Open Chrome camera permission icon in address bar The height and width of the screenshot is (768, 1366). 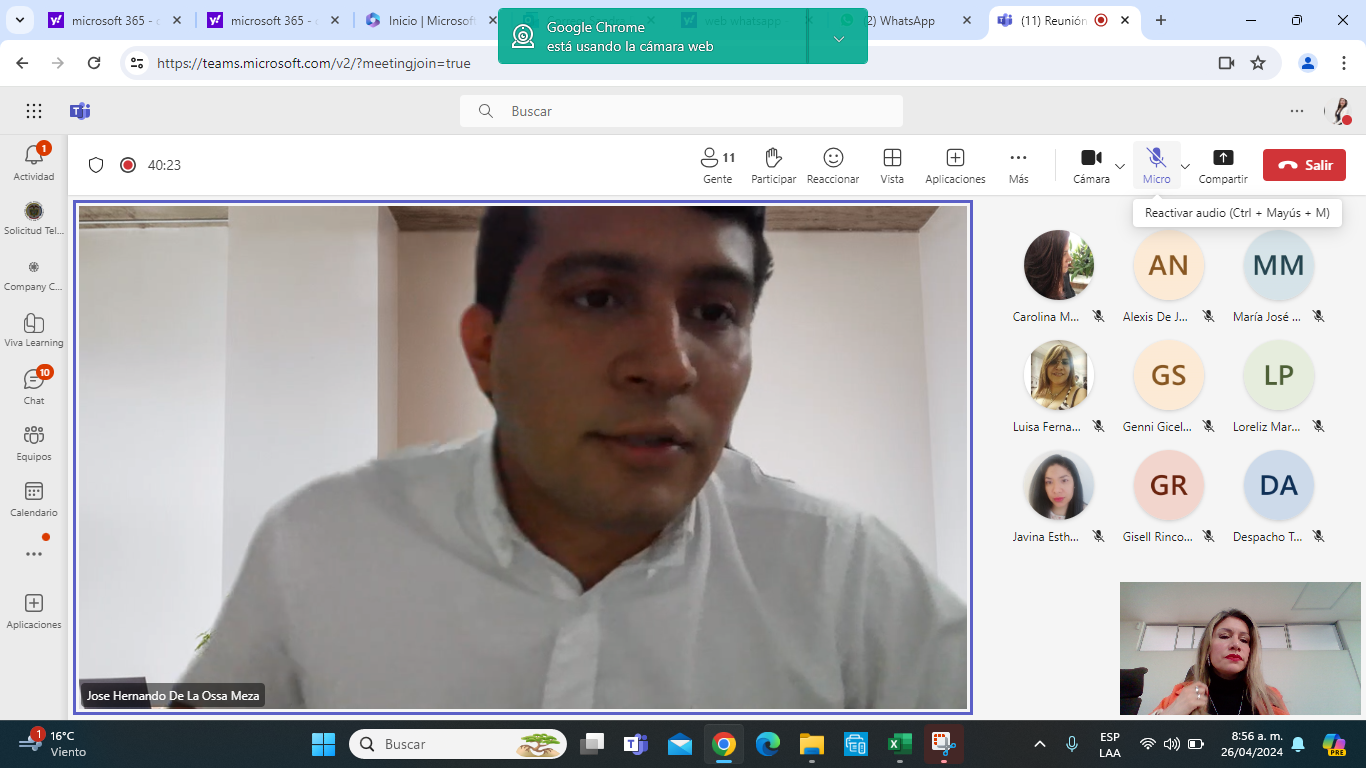point(1226,63)
